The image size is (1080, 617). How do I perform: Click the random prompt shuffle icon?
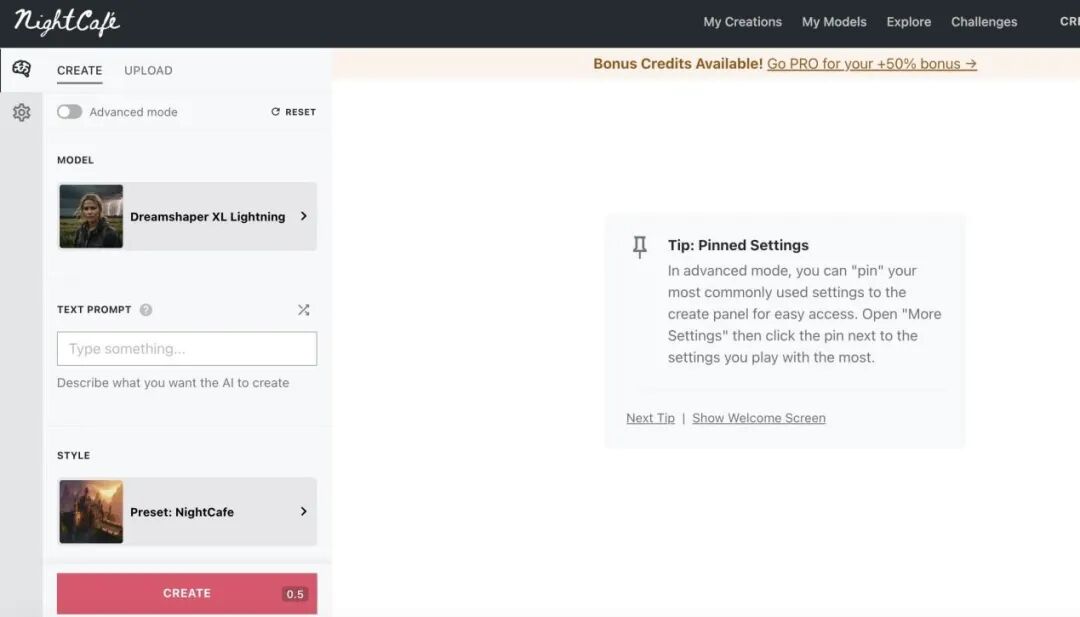coord(304,310)
